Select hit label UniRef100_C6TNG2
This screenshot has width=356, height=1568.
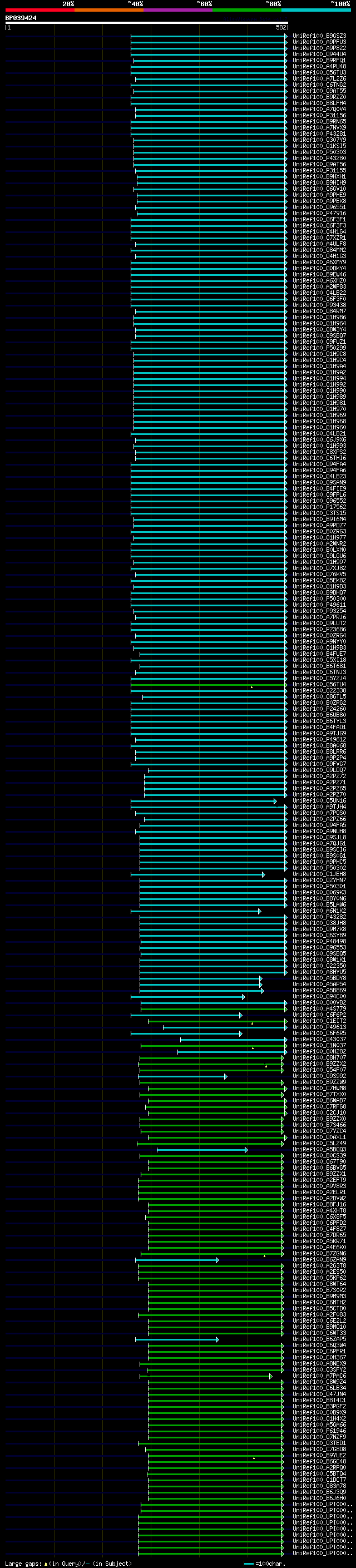click(319, 85)
